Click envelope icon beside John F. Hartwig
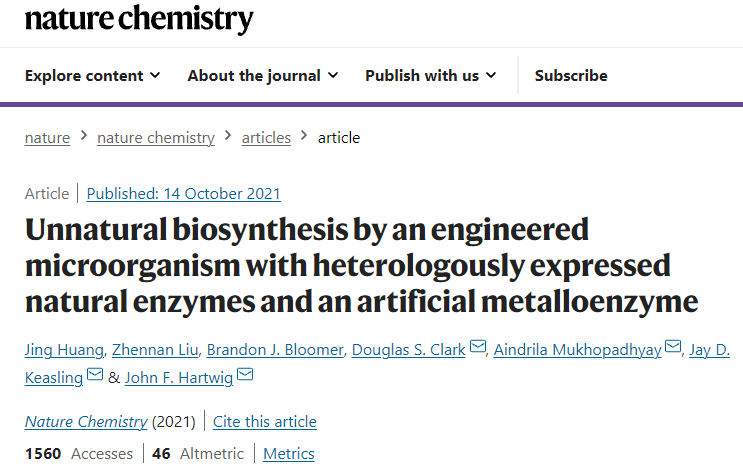Image resolution: width=743 pixels, height=471 pixels. 245,376
